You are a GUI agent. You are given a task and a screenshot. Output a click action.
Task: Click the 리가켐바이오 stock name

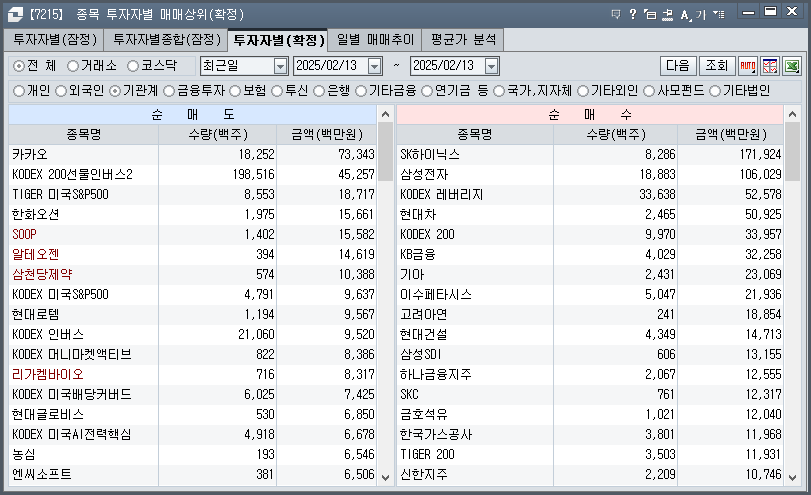click(48, 374)
